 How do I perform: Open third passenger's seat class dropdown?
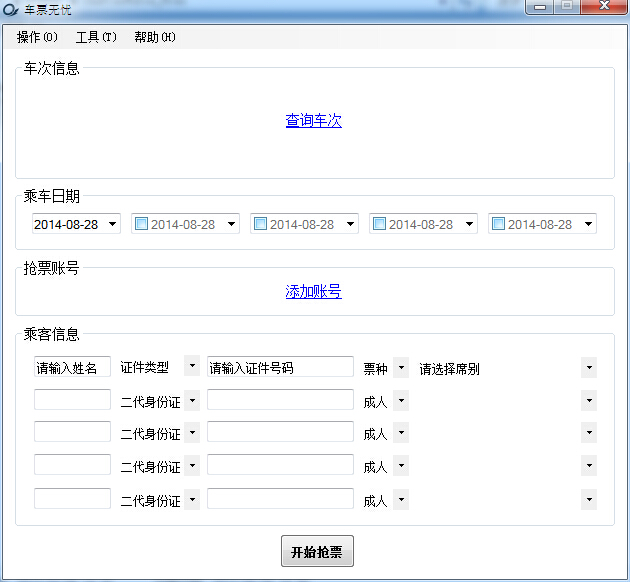coord(589,466)
